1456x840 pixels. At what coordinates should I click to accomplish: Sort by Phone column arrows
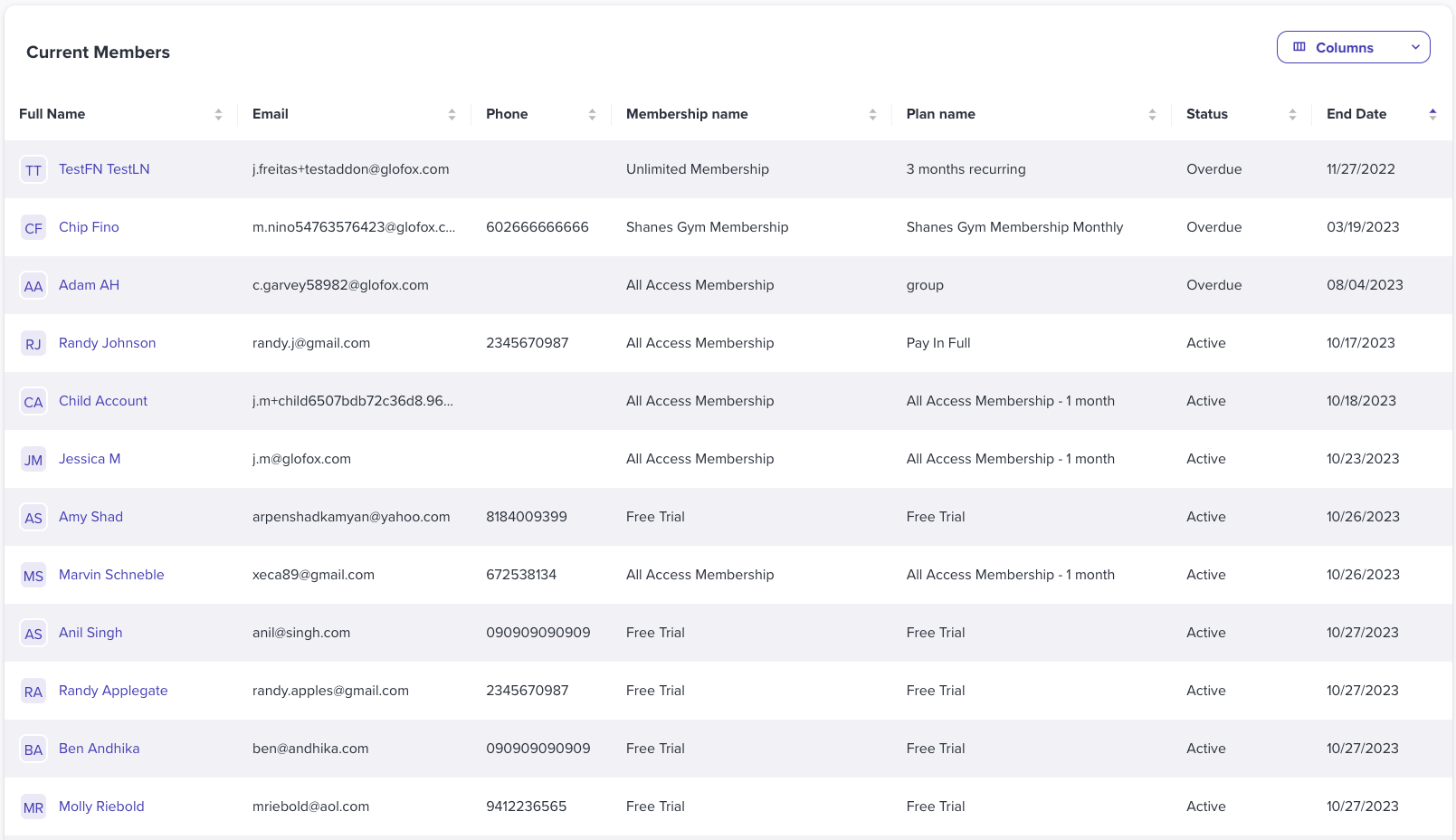[x=592, y=114]
